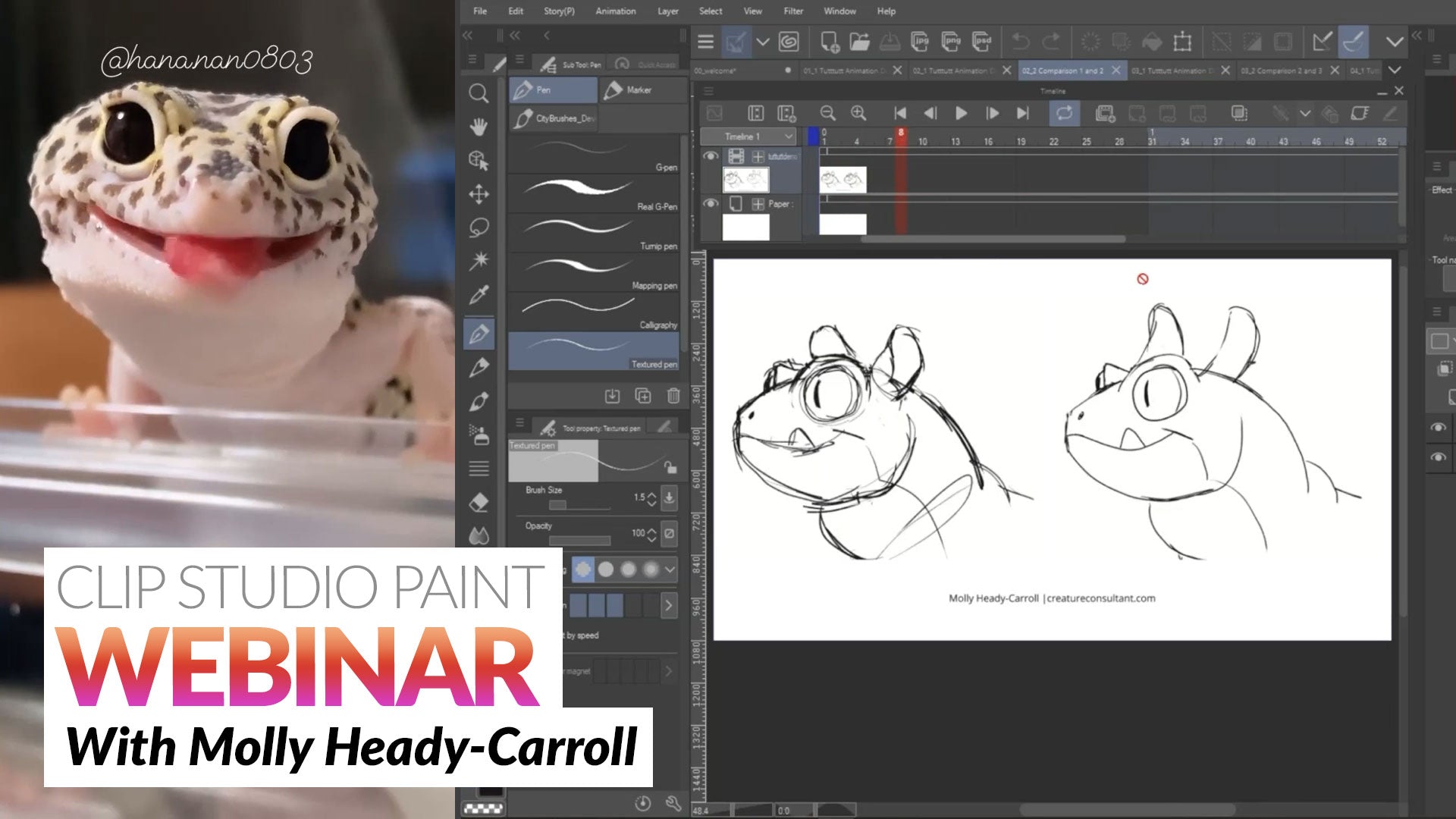The height and width of the screenshot is (819, 1456).
Task: Toggle the timeline loop playback button
Action: (x=1065, y=114)
